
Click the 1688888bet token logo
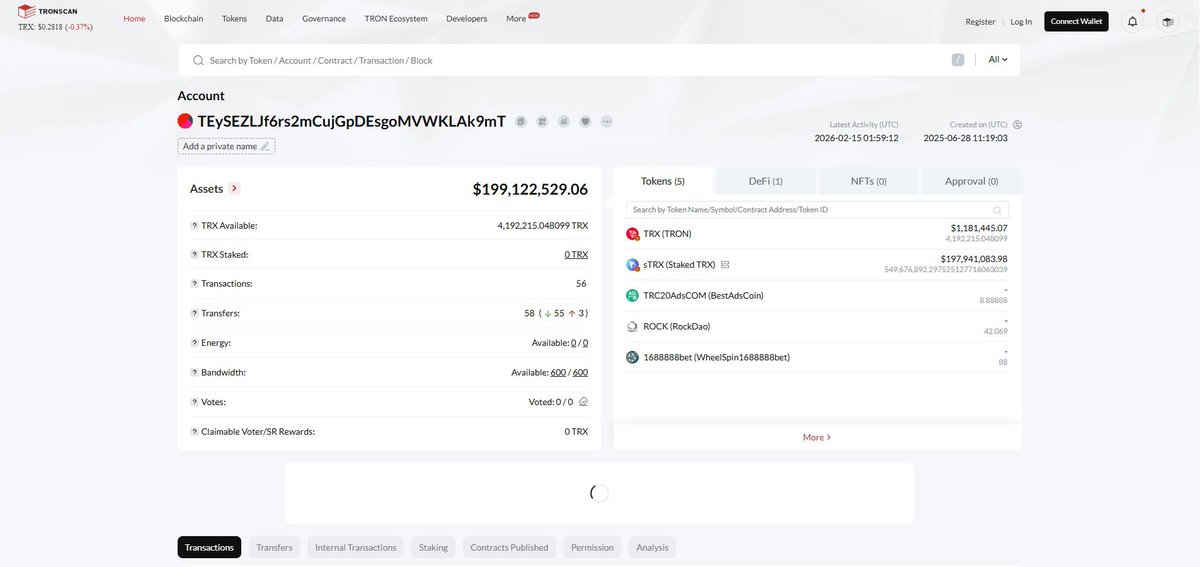632,358
